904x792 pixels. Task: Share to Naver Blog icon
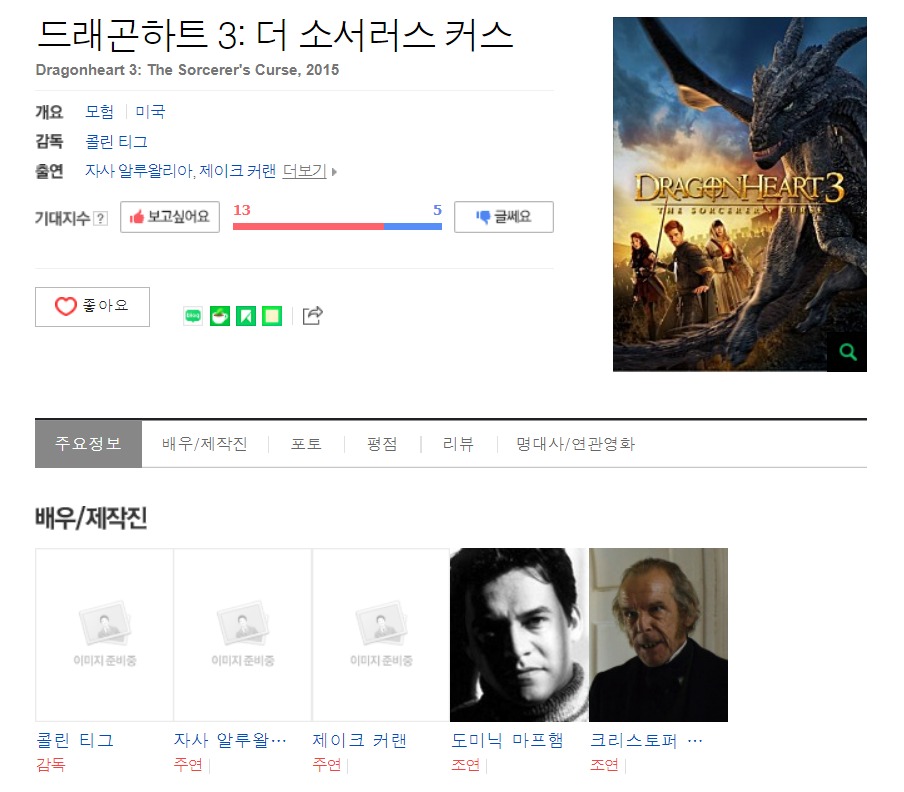click(193, 316)
